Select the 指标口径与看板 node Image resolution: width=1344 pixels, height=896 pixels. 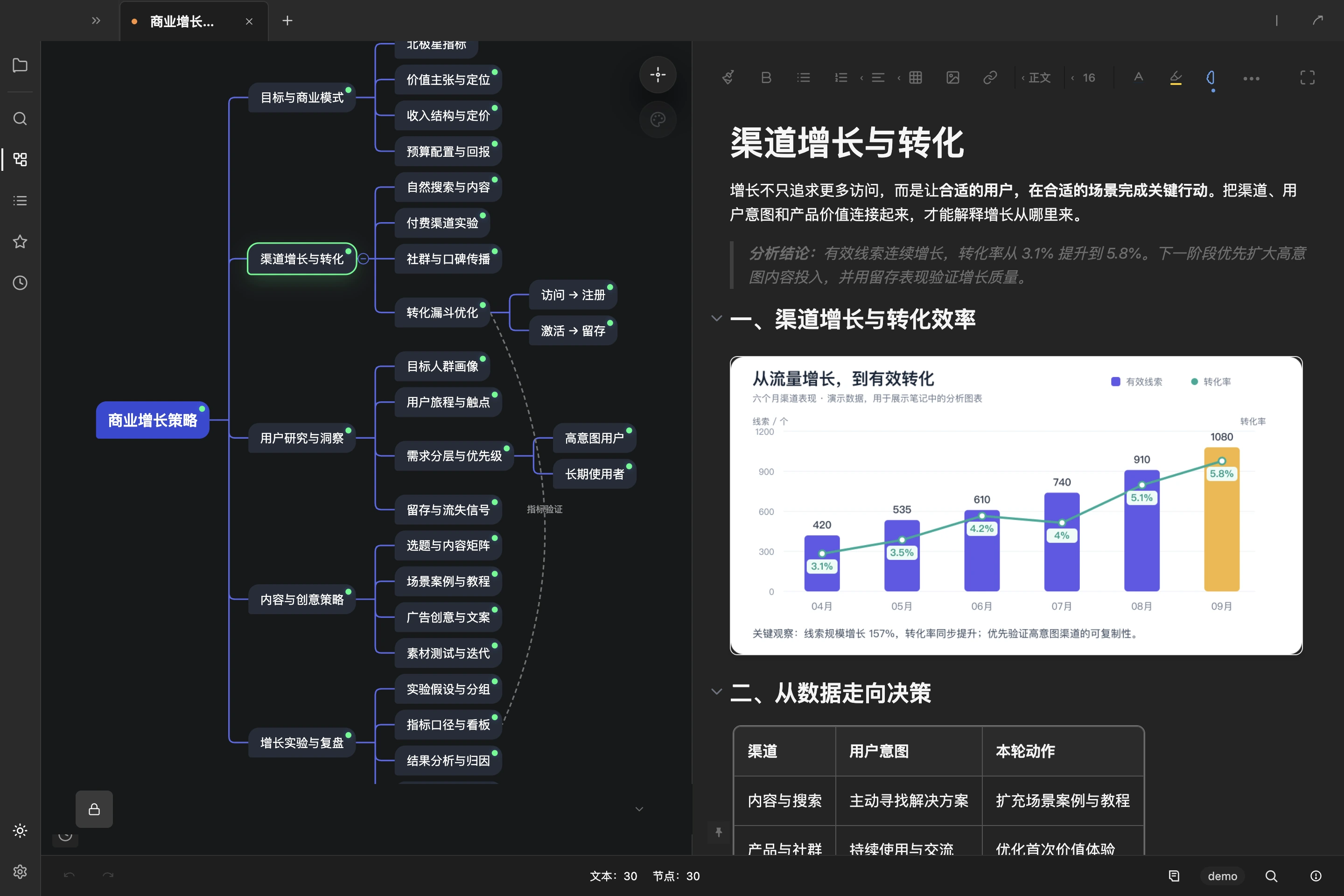tap(448, 725)
